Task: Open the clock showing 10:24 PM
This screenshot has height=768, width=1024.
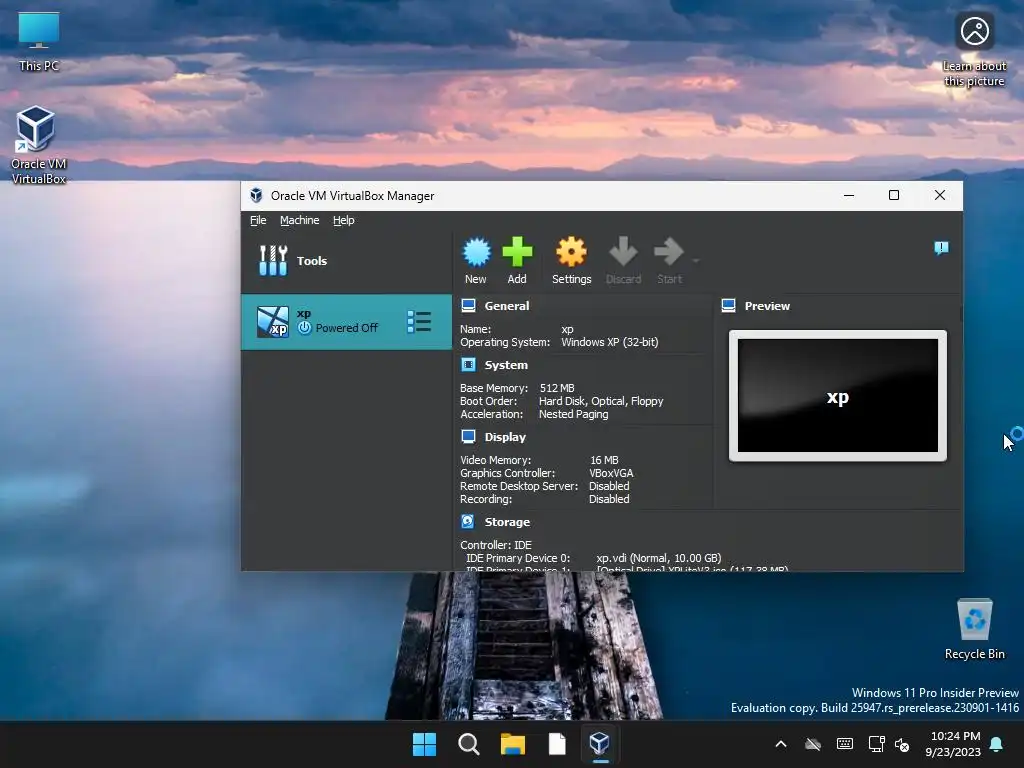Action: point(953,744)
